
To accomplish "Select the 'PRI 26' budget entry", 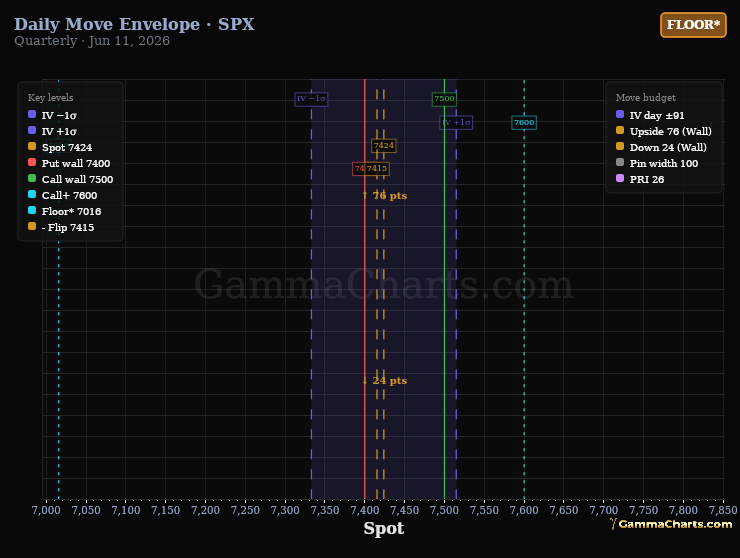I will (x=647, y=179).
